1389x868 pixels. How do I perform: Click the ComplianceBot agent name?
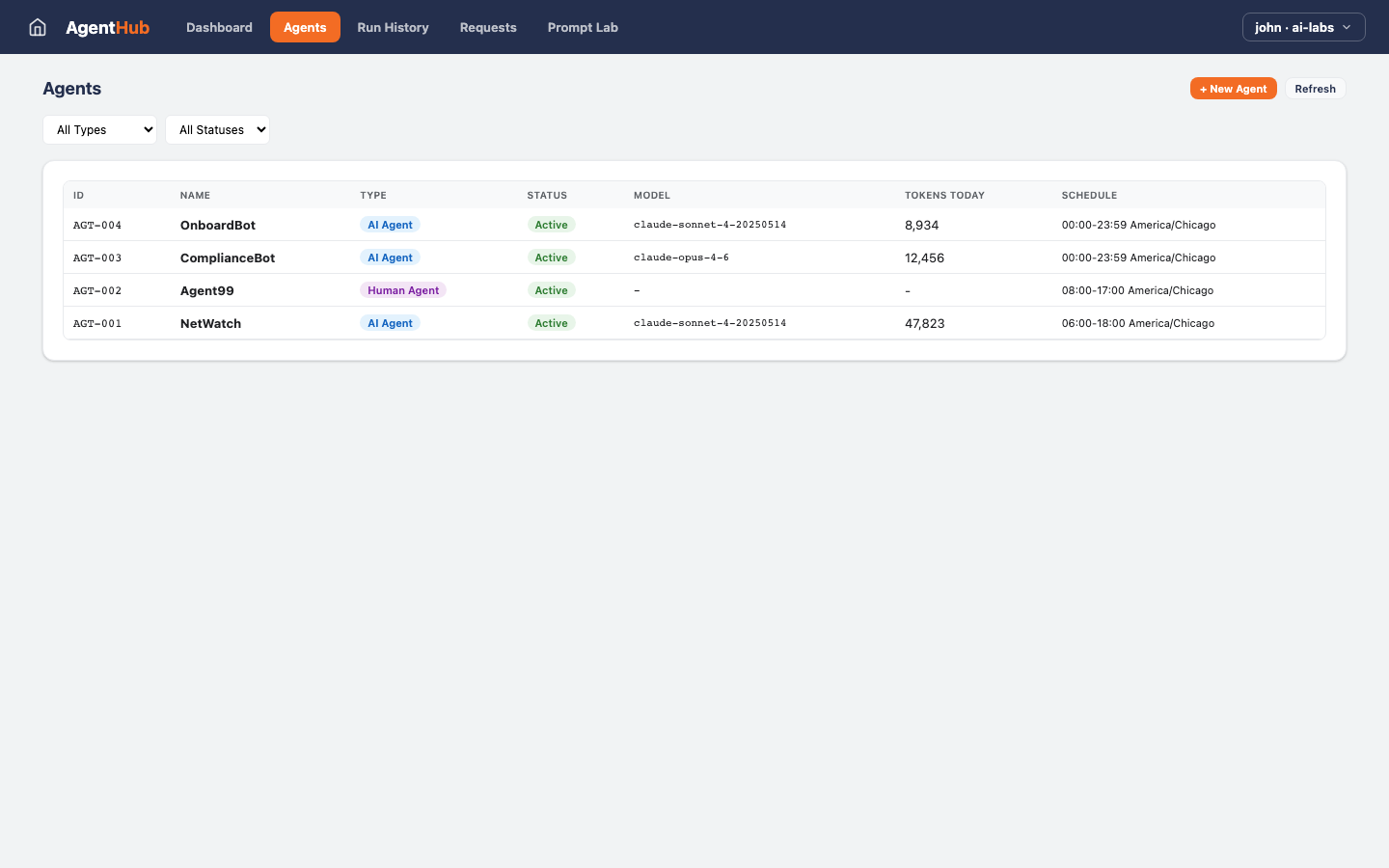click(x=228, y=258)
